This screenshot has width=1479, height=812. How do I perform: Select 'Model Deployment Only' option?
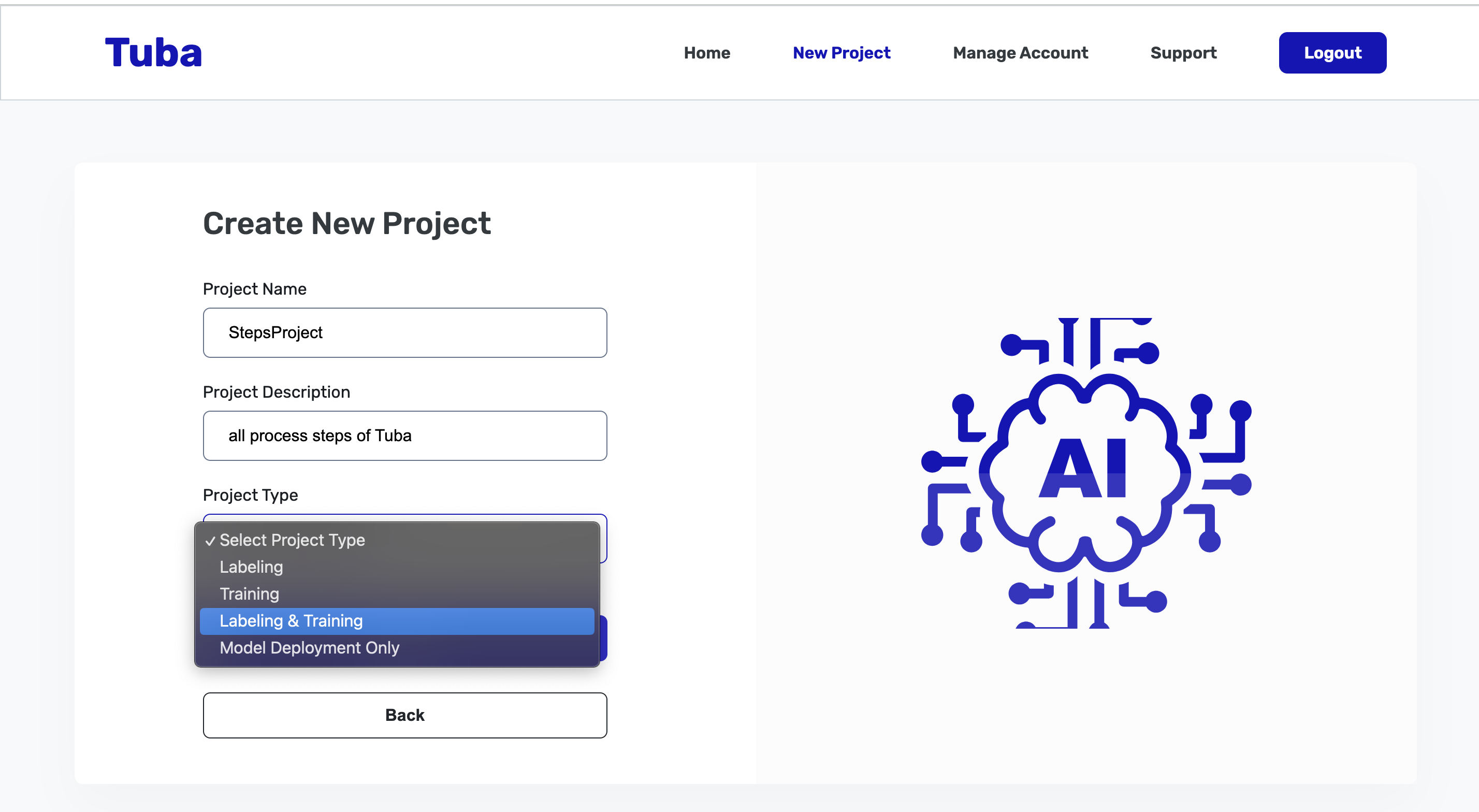[310, 648]
